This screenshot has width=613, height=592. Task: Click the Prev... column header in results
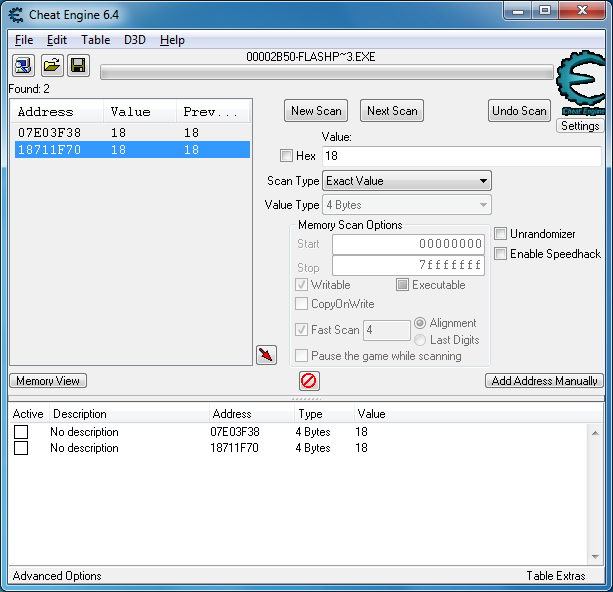(x=213, y=112)
